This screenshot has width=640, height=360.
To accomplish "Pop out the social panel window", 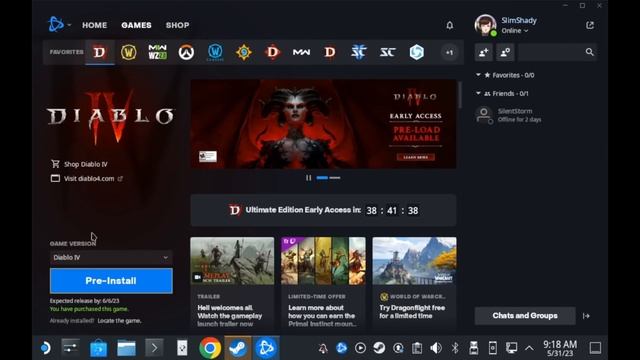I will pos(590,25).
